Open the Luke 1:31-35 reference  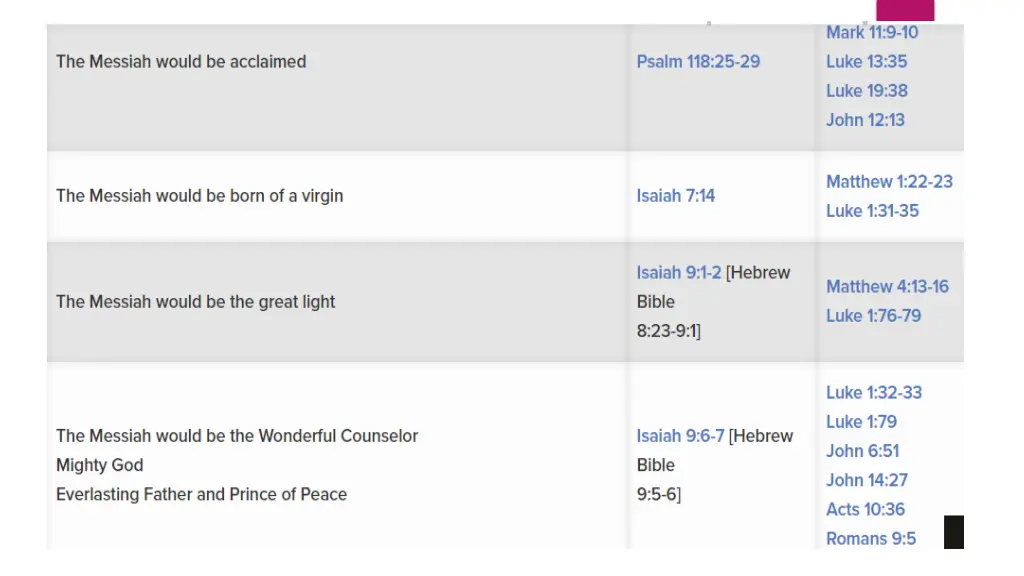pyautogui.click(x=872, y=211)
